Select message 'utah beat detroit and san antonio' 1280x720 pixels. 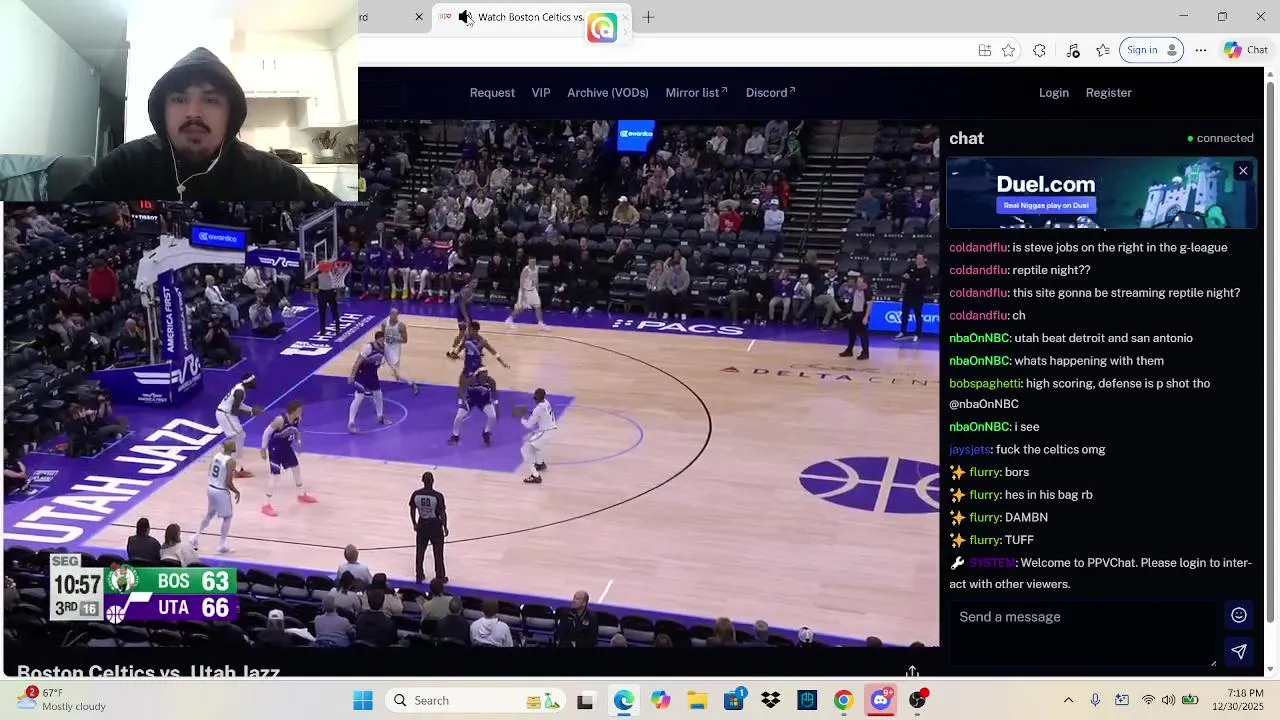click(x=1104, y=339)
